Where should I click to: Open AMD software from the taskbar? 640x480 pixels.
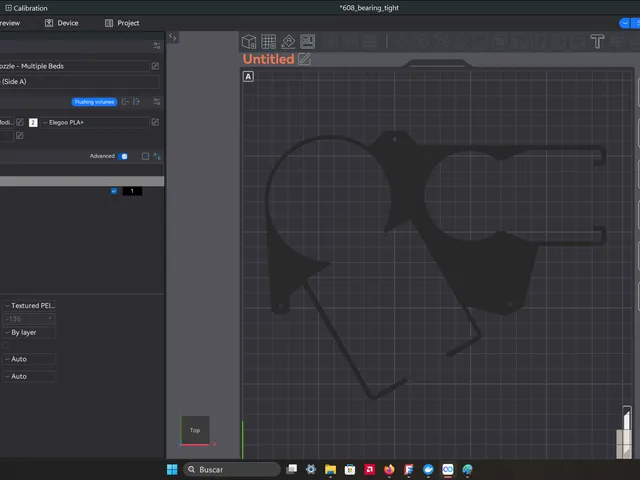point(369,469)
